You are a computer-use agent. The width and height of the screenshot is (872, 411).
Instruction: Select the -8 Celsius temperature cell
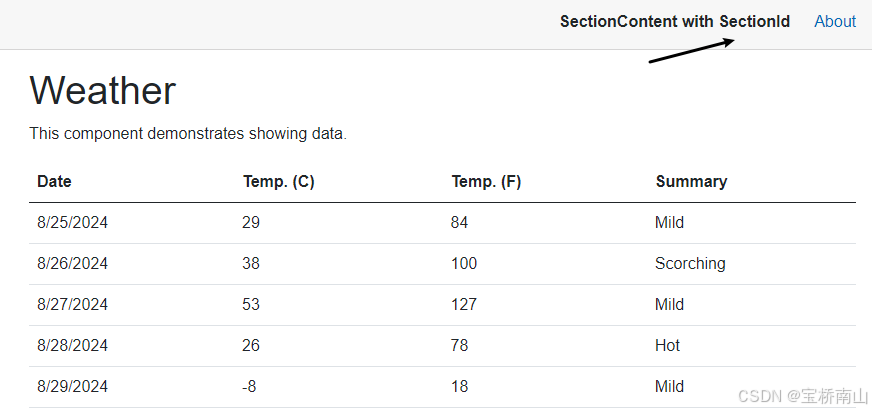[249, 386]
